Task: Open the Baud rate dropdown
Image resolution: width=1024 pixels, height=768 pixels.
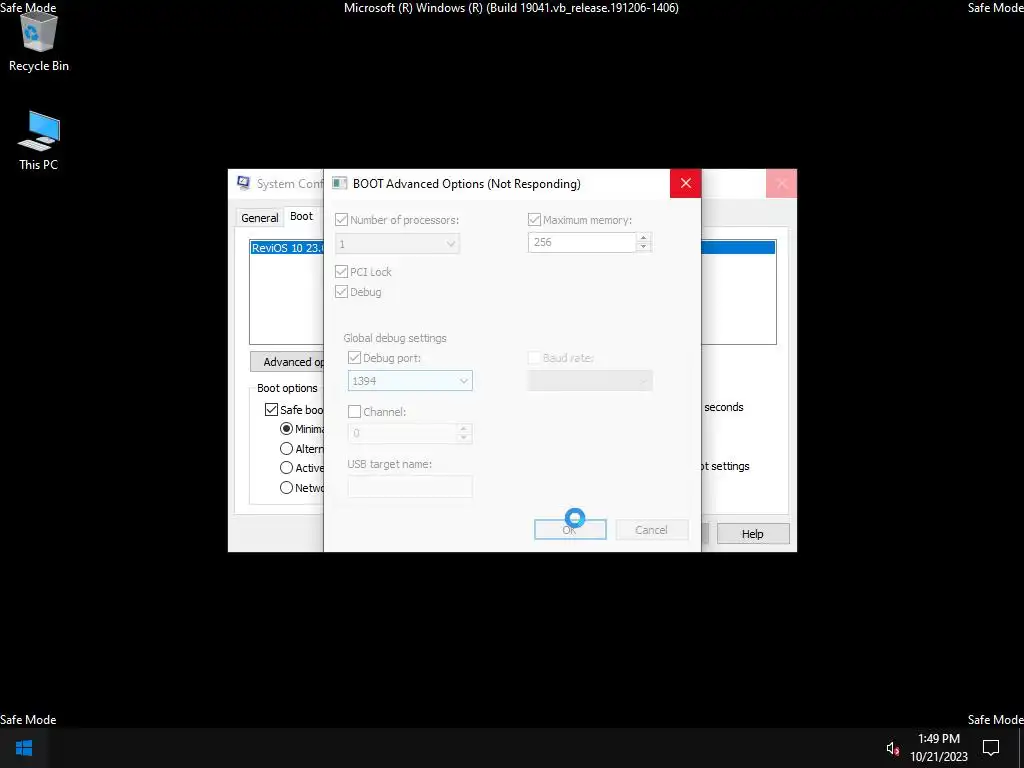Action: click(x=590, y=381)
